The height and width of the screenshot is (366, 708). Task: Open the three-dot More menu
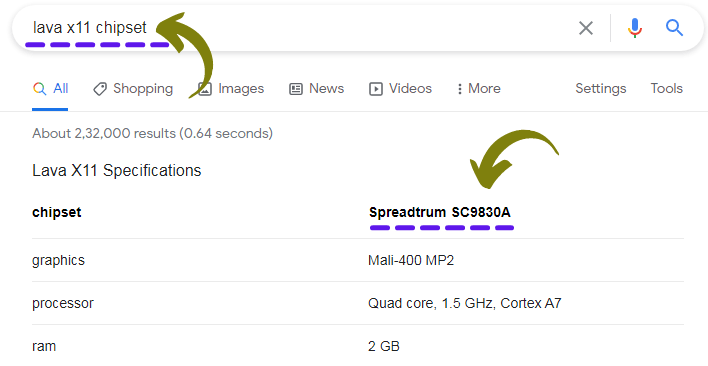(x=478, y=88)
